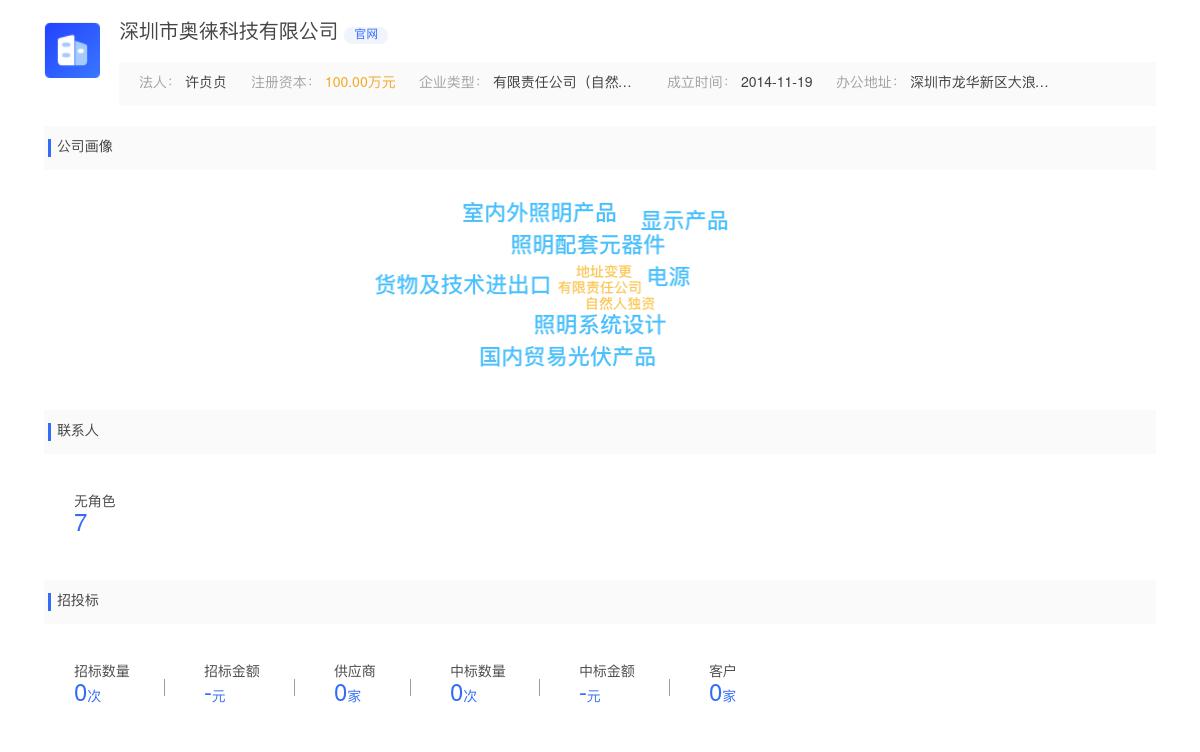
Task: Click the orange 地址变更 tag
Action: point(603,270)
